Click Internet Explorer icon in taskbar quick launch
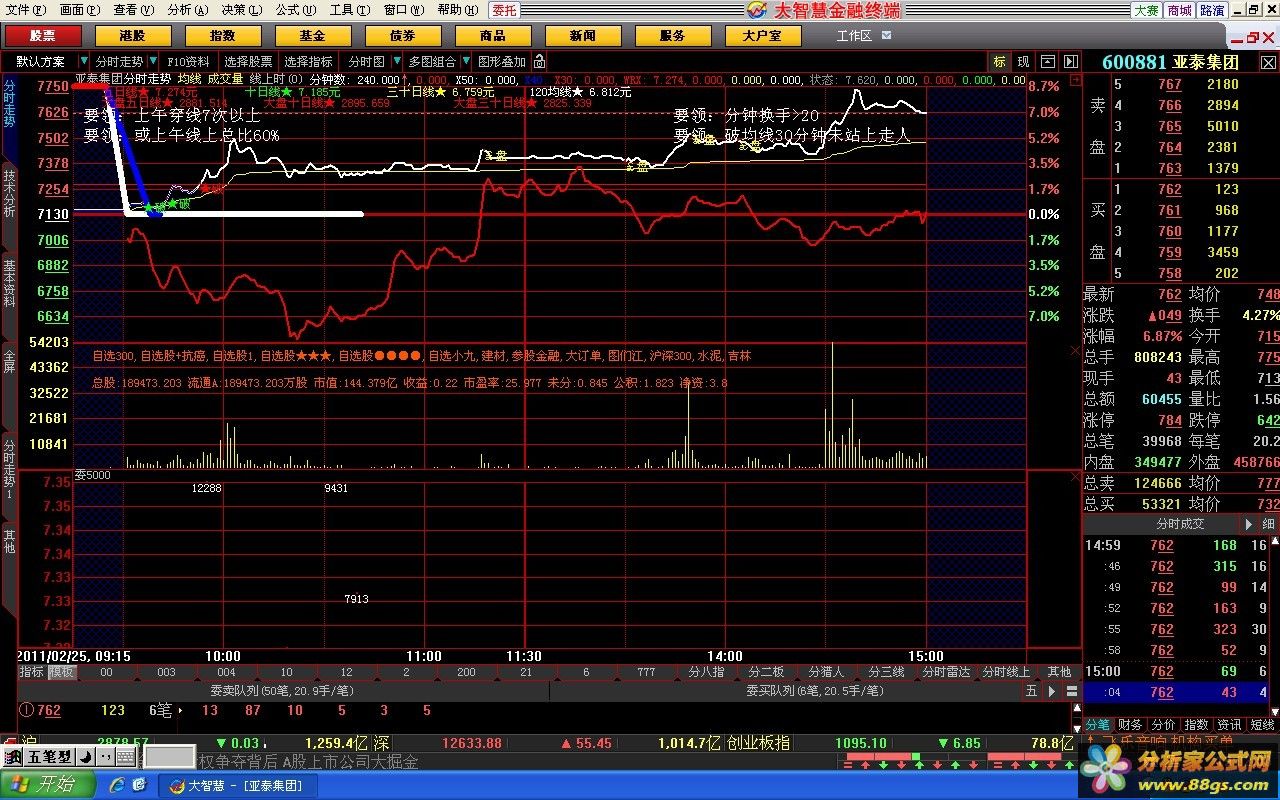 point(117,785)
